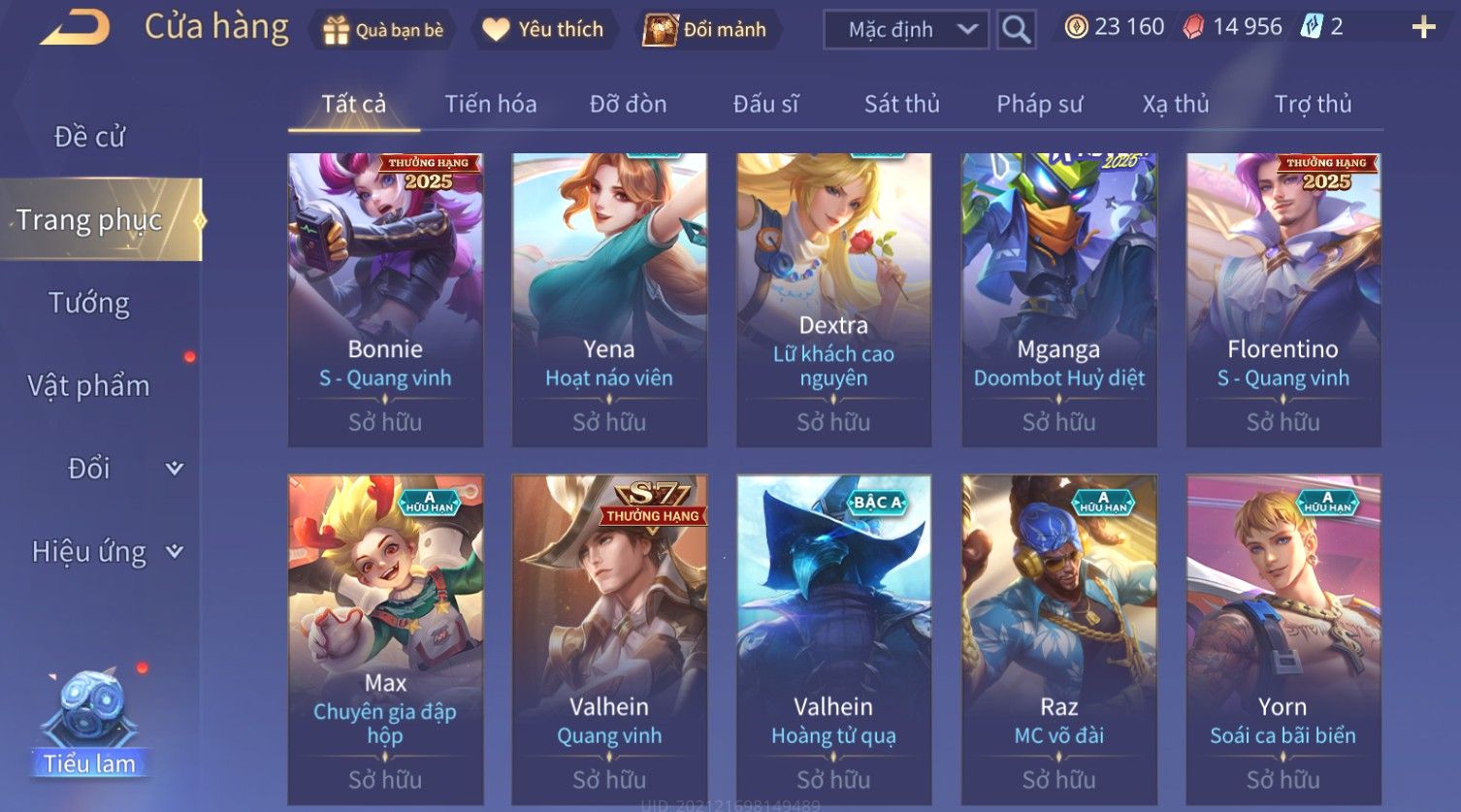Tap the gold coin balance icon
Image resolution: width=1461 pixels, height=812 pixels.
(1076, 27)
